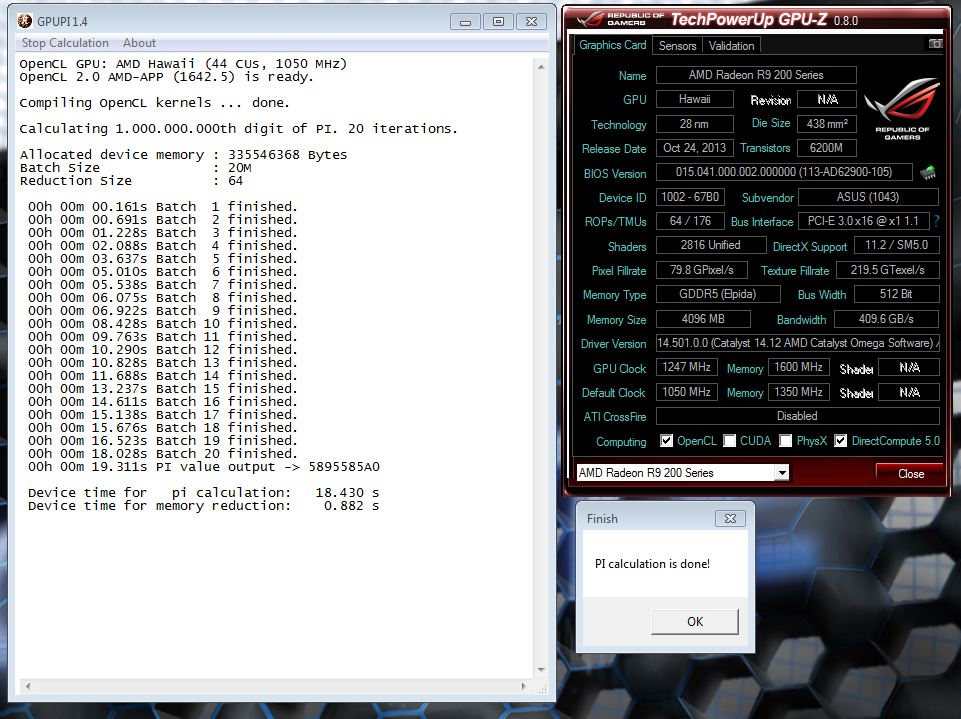Screen dimensions: 961x719
Task: Click the Transistors value 6200M
Action: pos(827,148)
